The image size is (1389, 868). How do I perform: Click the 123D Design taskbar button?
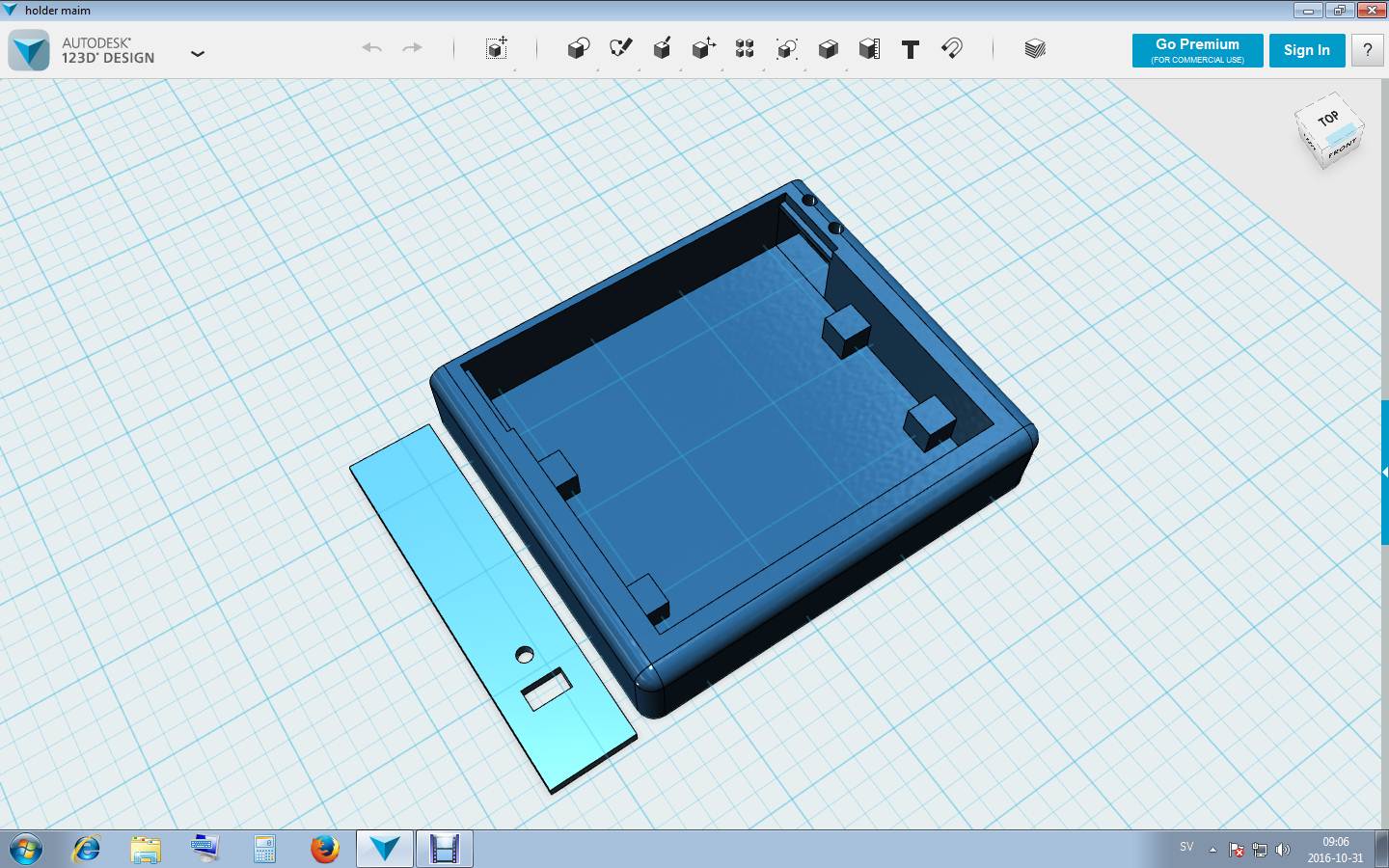point(385,849)
